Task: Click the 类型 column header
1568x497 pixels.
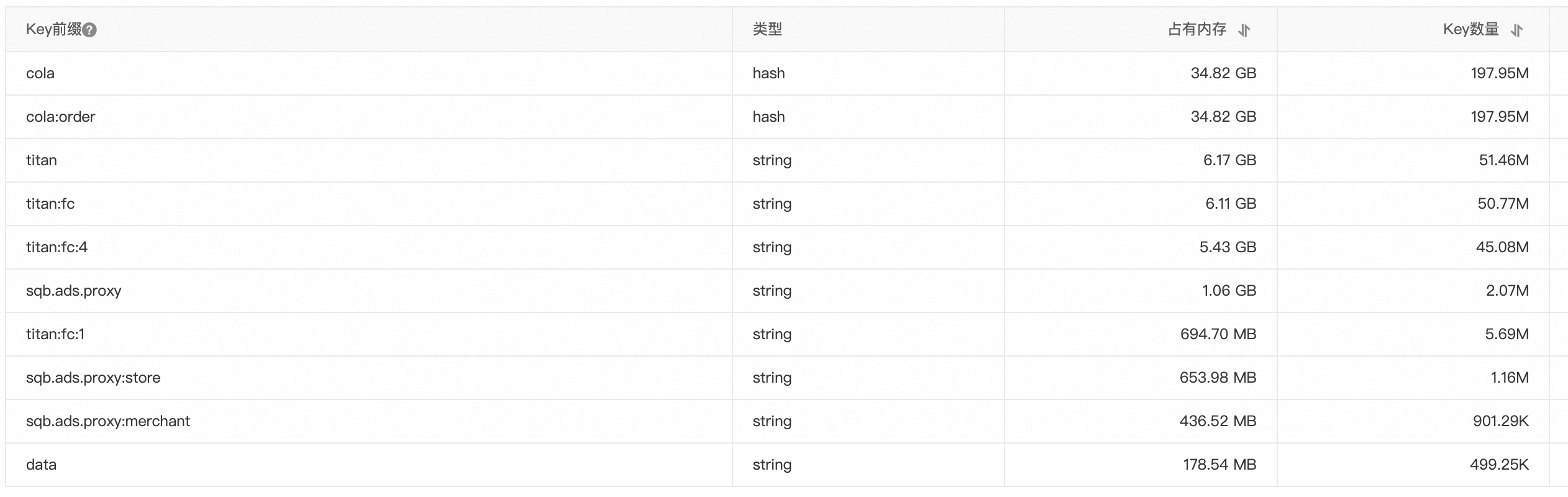Action: pos(767,29)
